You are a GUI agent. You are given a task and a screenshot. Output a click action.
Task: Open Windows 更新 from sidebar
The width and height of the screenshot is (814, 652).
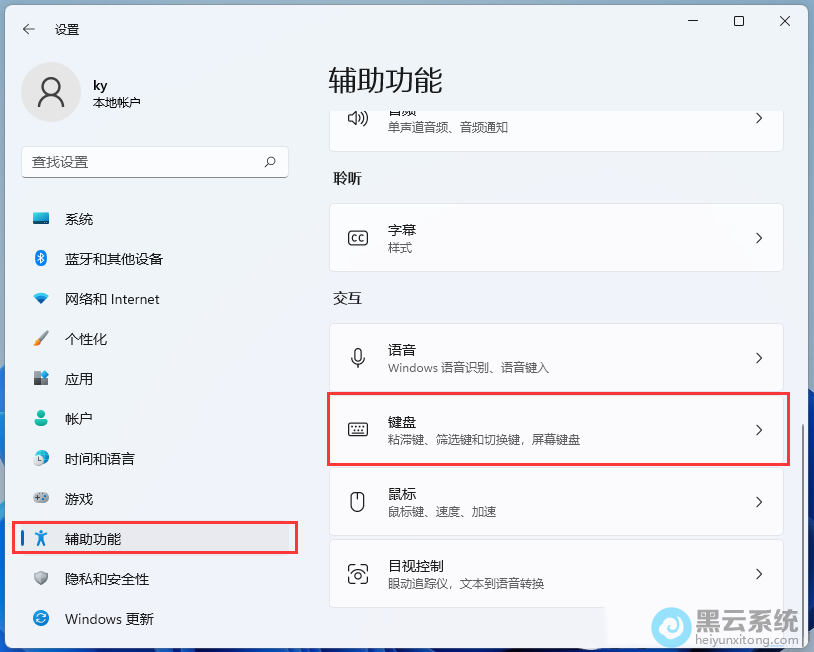click(109, 619)
